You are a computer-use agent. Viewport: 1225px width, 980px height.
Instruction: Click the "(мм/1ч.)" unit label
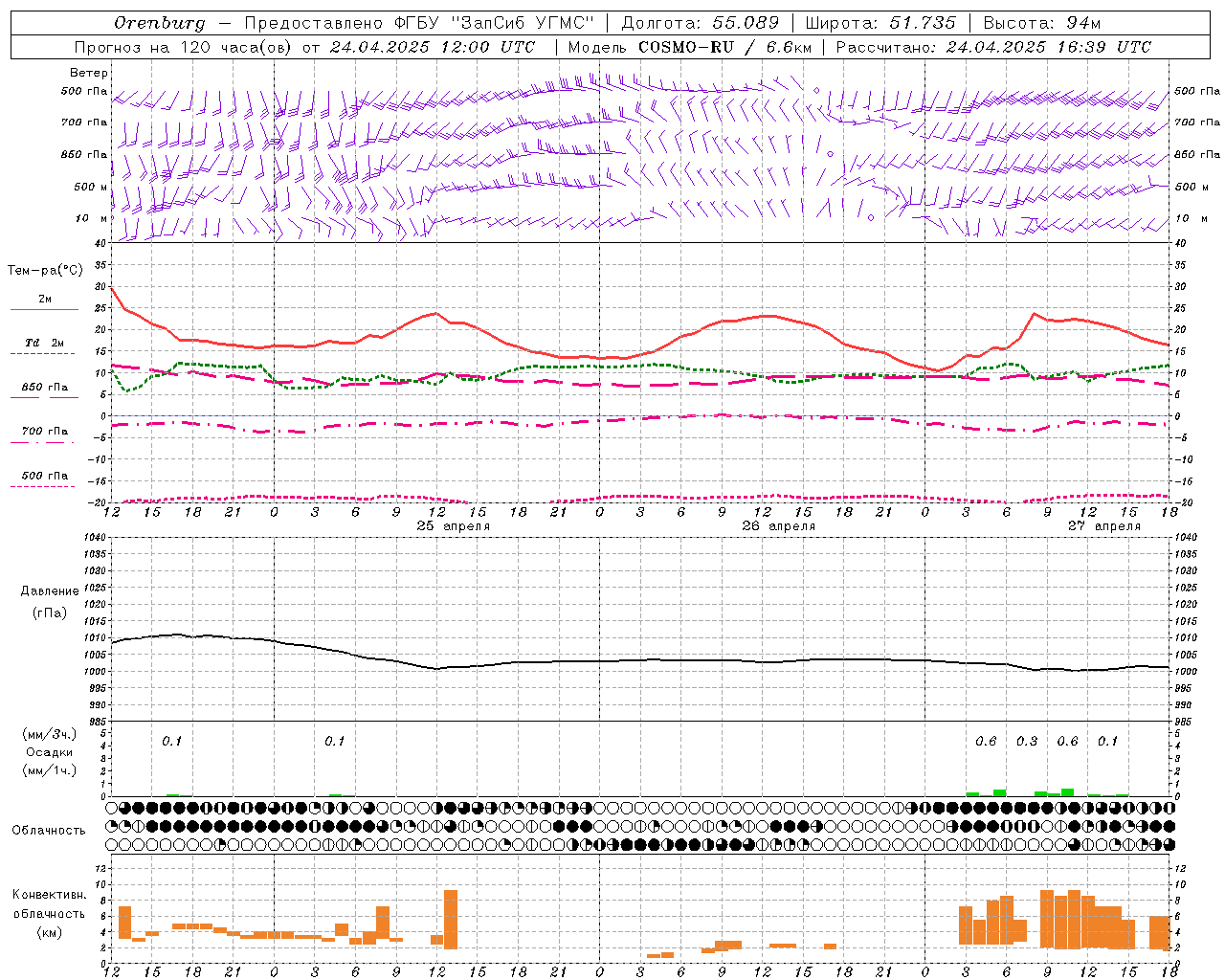[50, 770]
